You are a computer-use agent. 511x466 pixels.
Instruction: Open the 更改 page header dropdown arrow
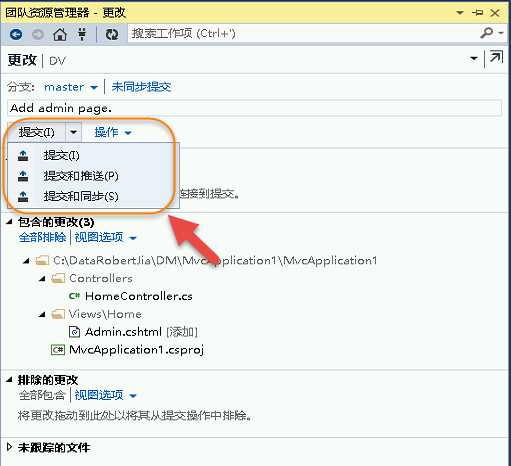point(474,59)
